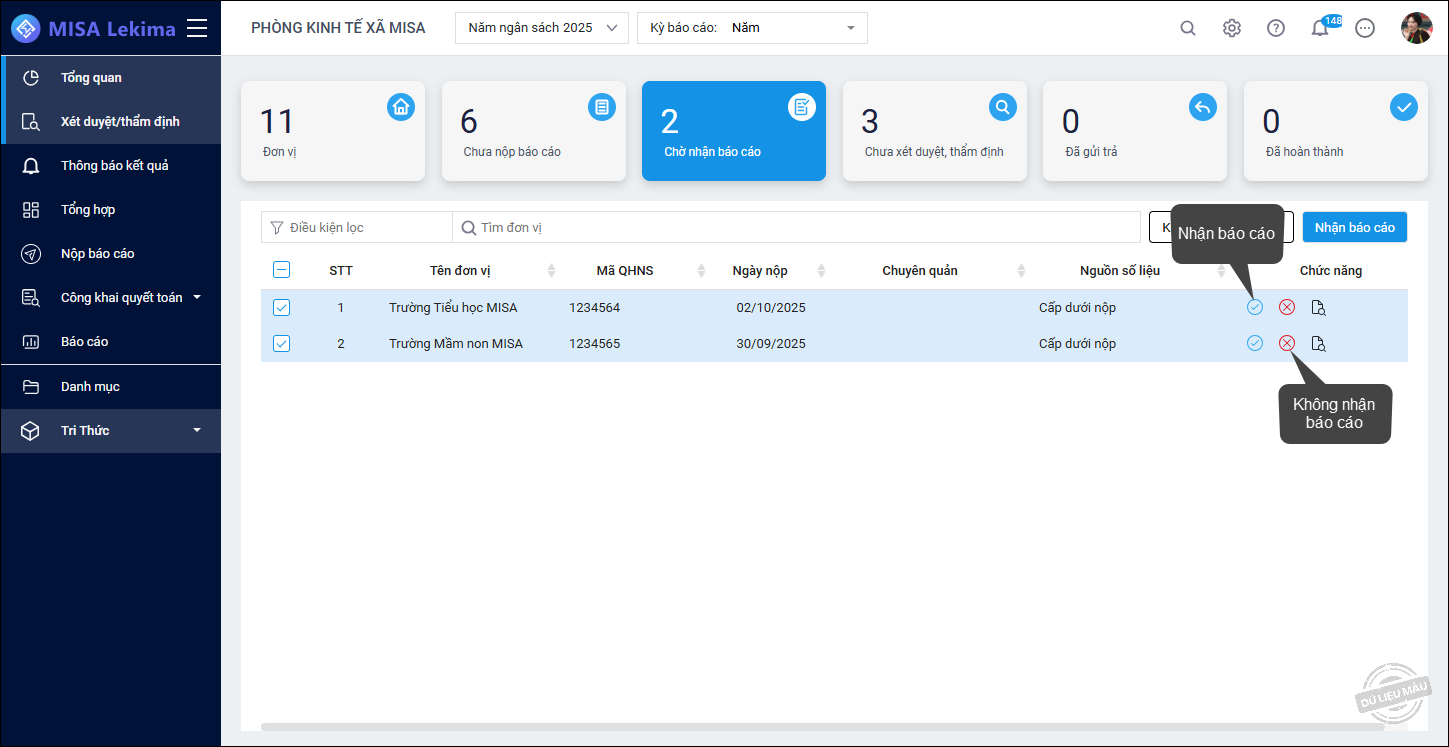Click the help question mark icon
Screen dimensions: 1449x747
coord(1276,28)
